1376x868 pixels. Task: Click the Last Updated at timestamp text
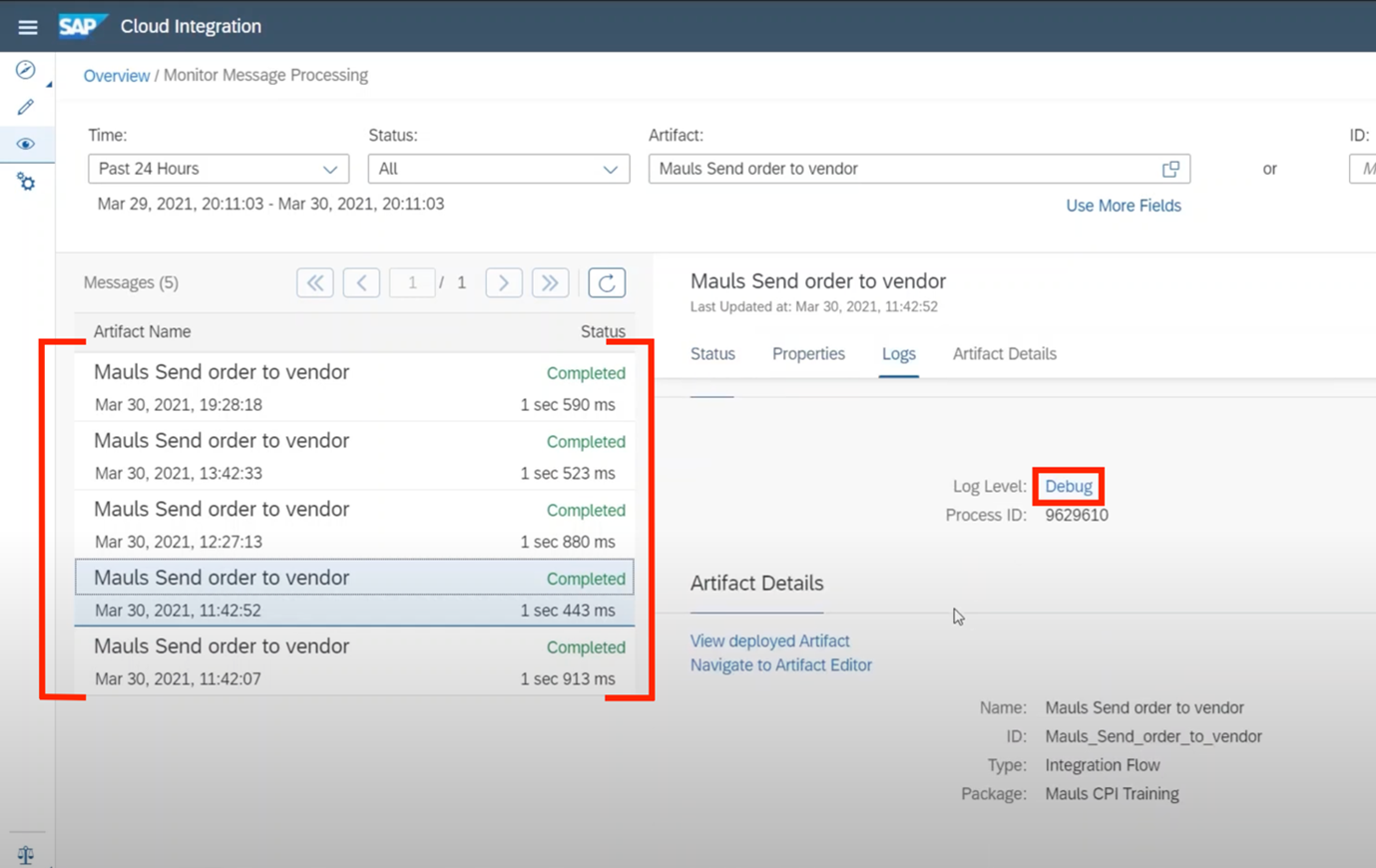point(814,307)
